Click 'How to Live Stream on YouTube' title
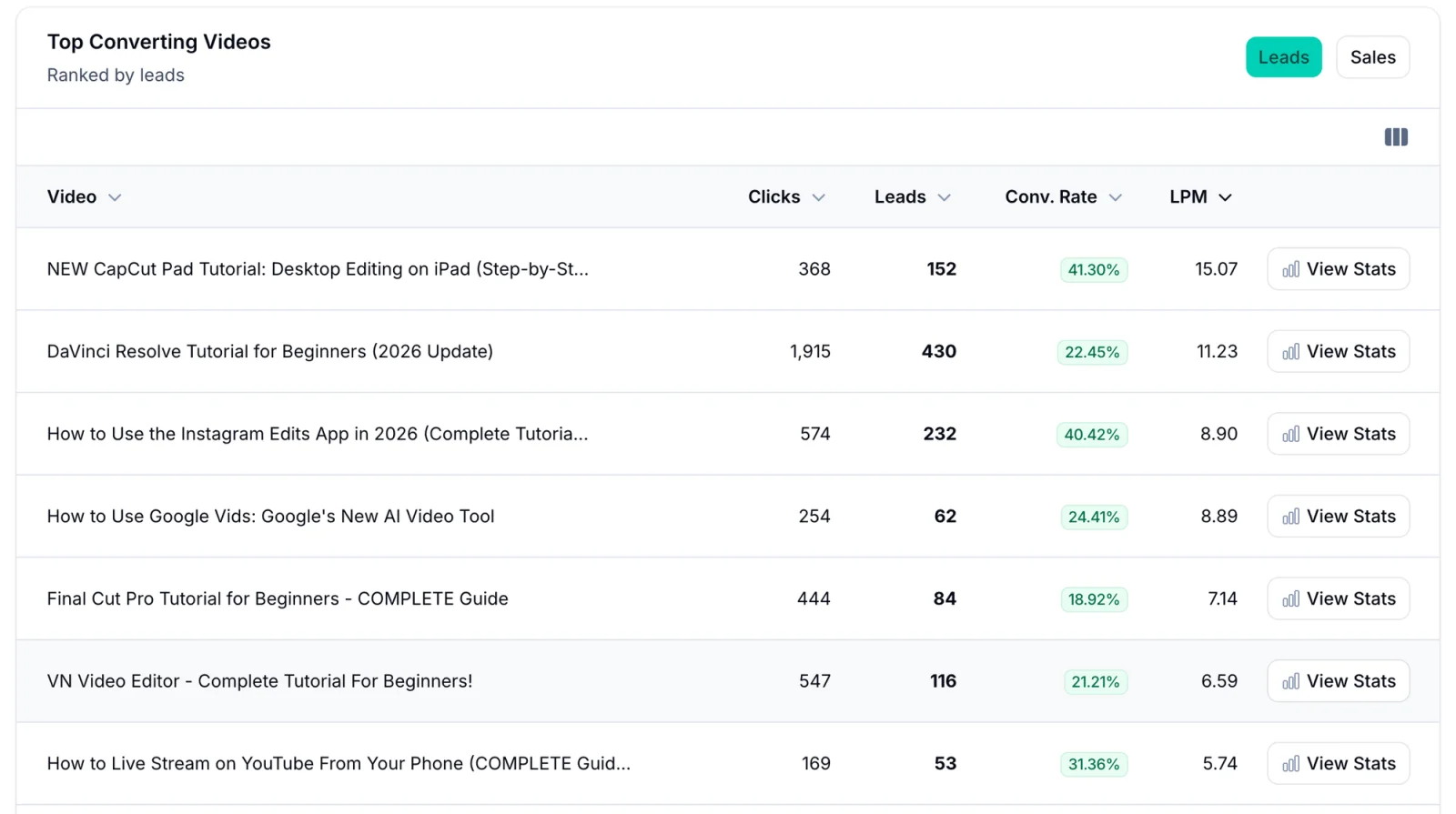The height and width of the screenshot is (814, 1456). (x=339, y=763)
